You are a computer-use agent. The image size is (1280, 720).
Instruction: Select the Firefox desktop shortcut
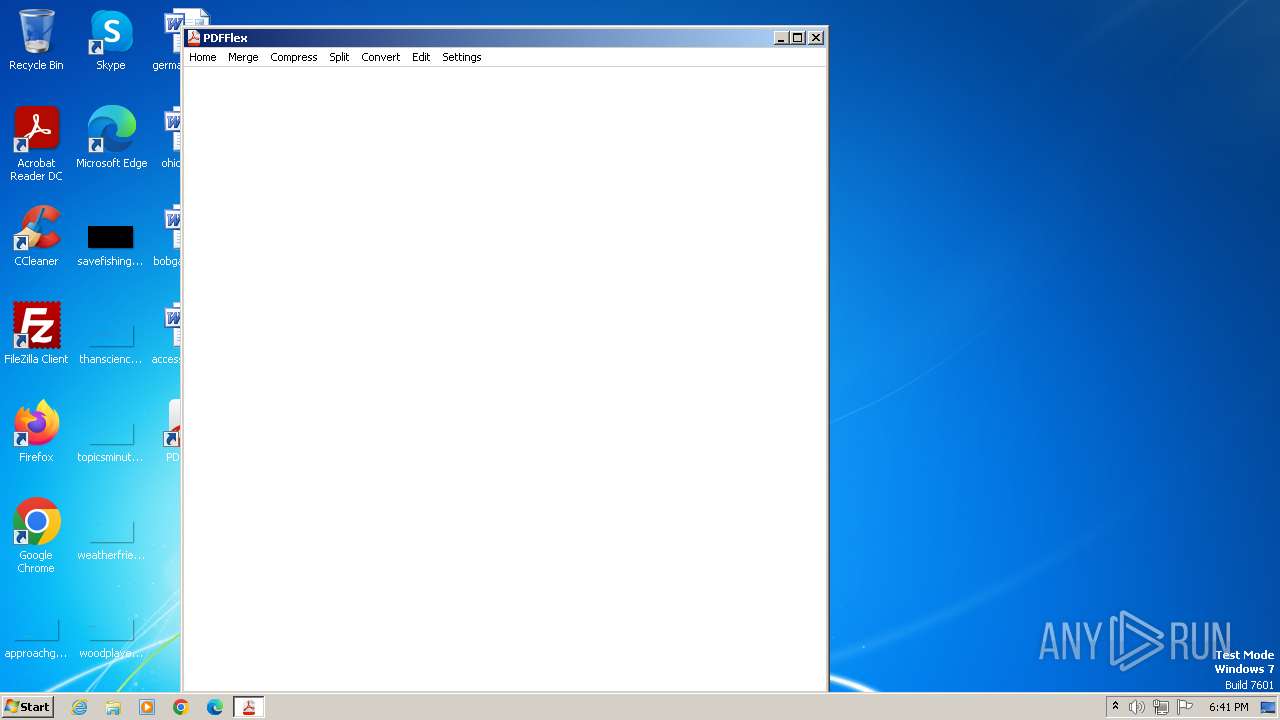coord(36,432)
